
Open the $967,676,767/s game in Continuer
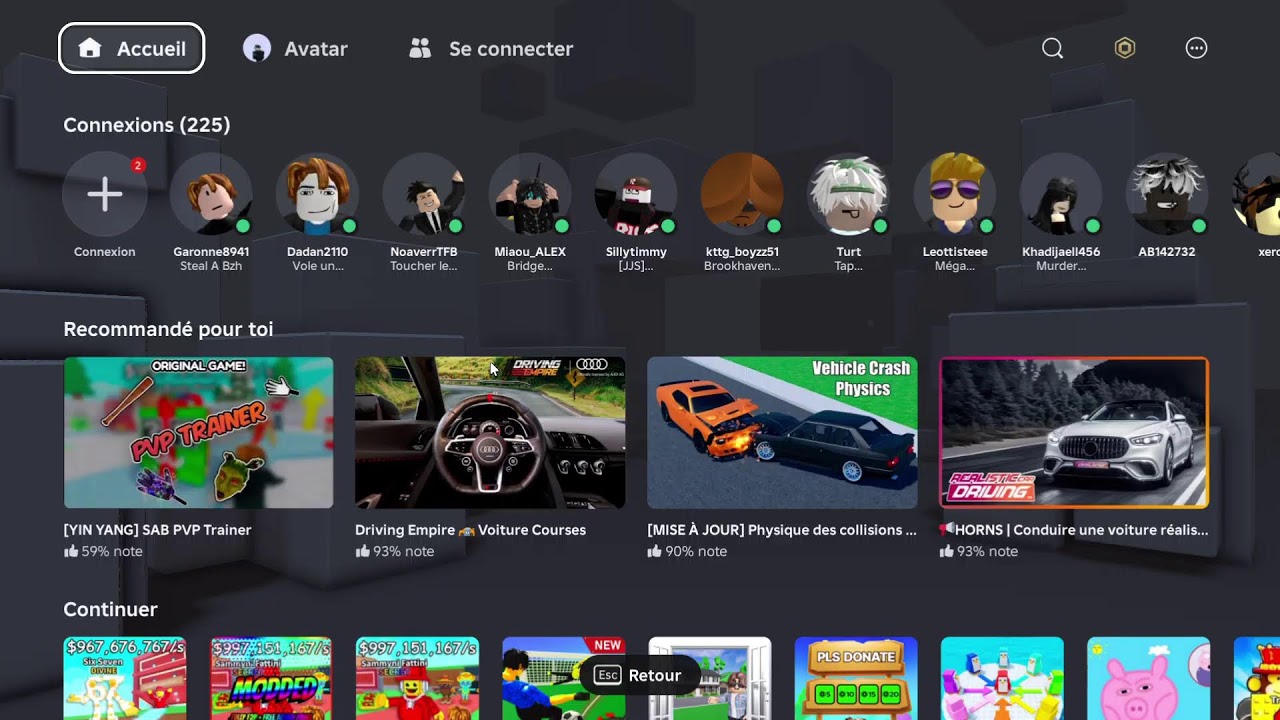coord(125,678)
